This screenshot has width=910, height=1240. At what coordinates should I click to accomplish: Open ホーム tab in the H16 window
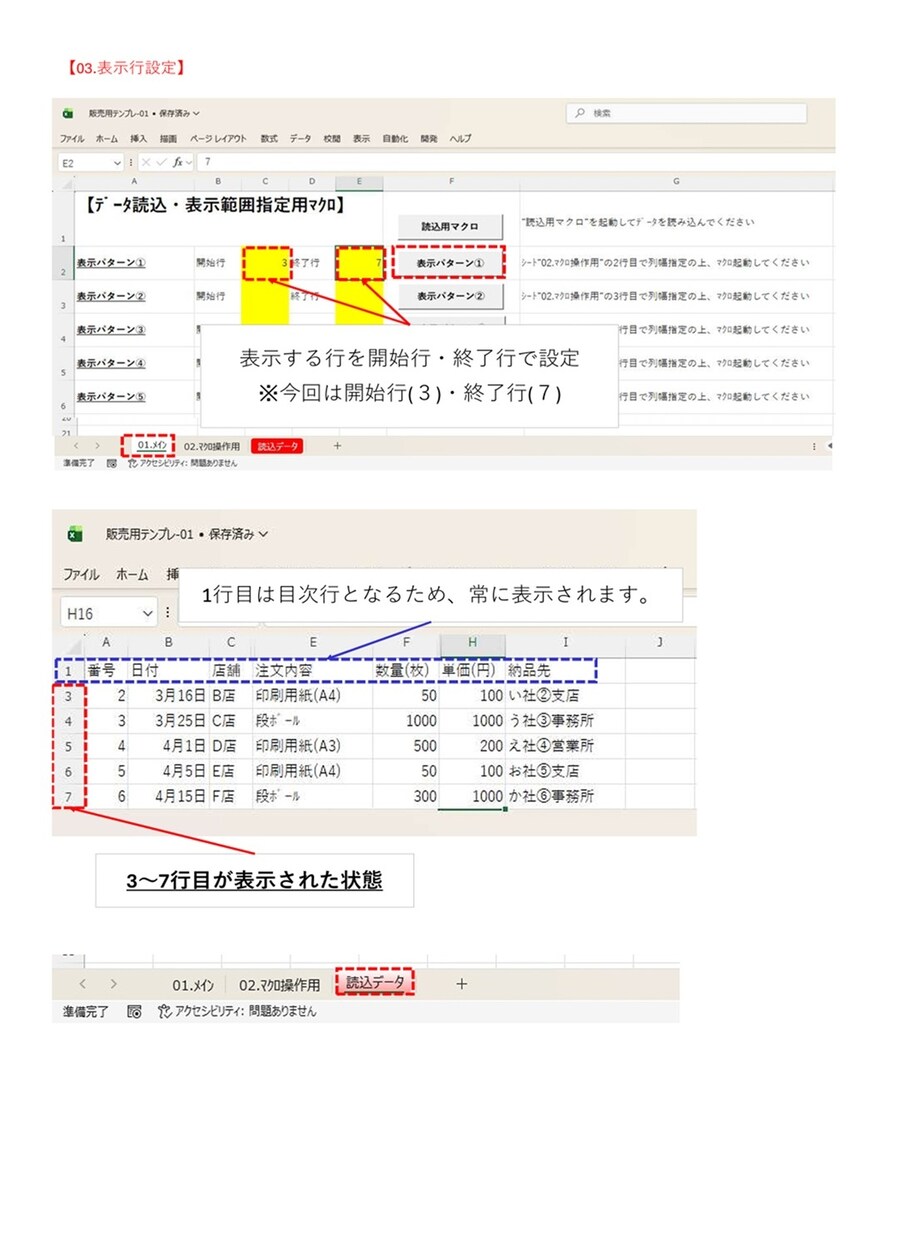(132, 575)
